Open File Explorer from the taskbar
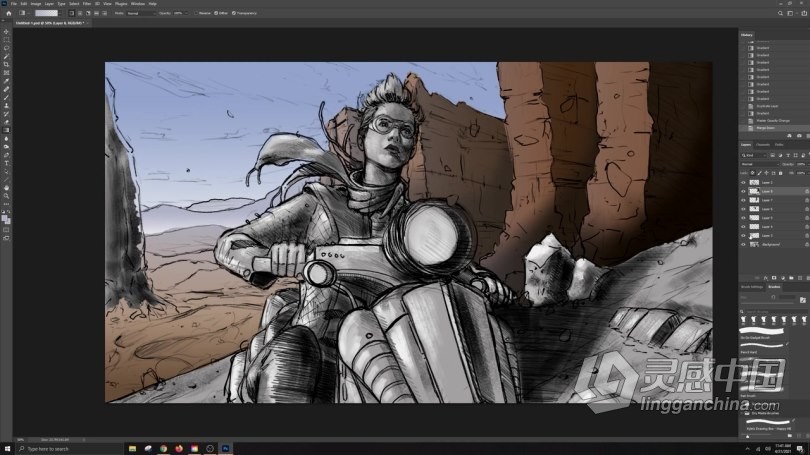This screenshot has width=810, height=455. 132,449
